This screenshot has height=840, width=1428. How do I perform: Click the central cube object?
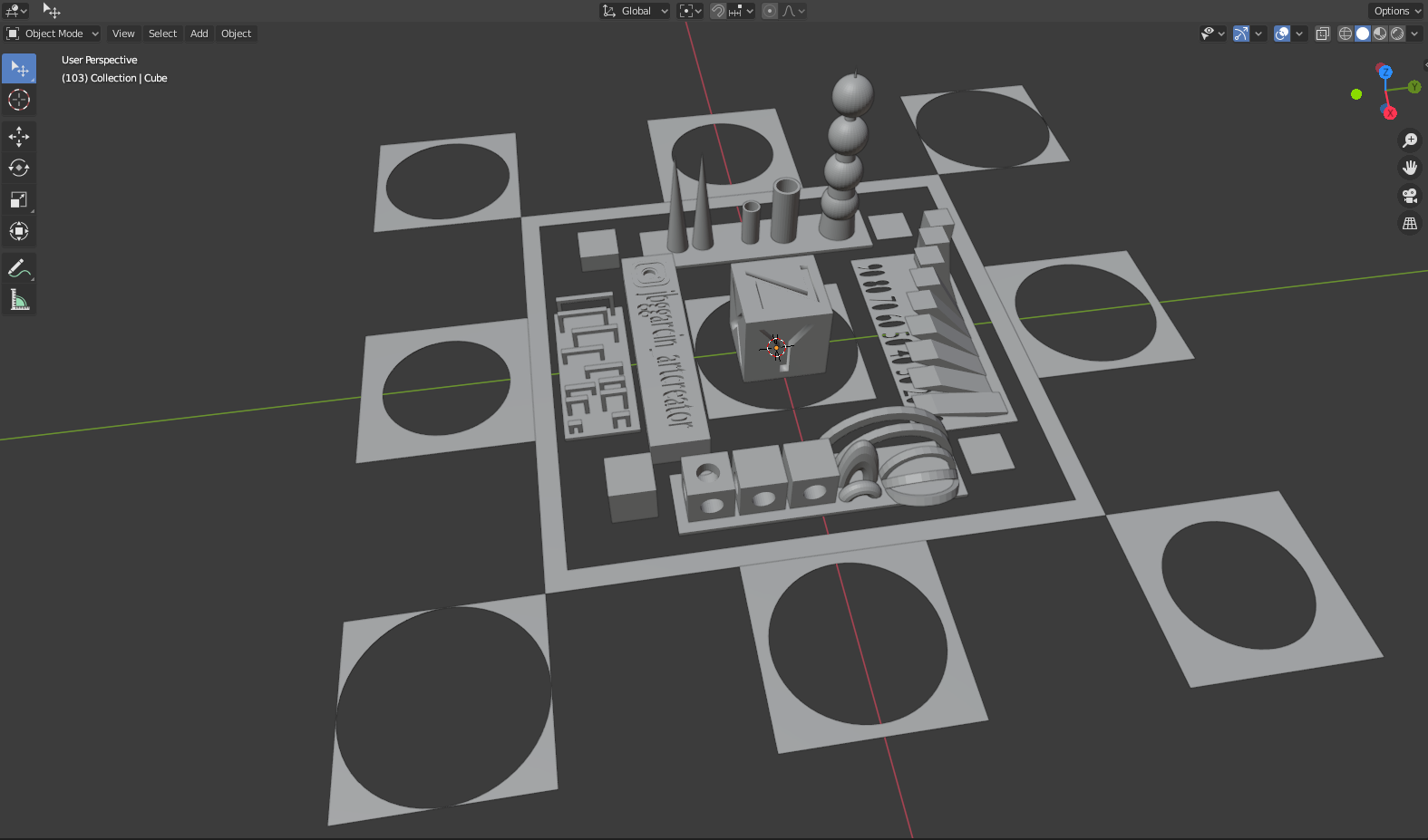(x=781, y=318)
